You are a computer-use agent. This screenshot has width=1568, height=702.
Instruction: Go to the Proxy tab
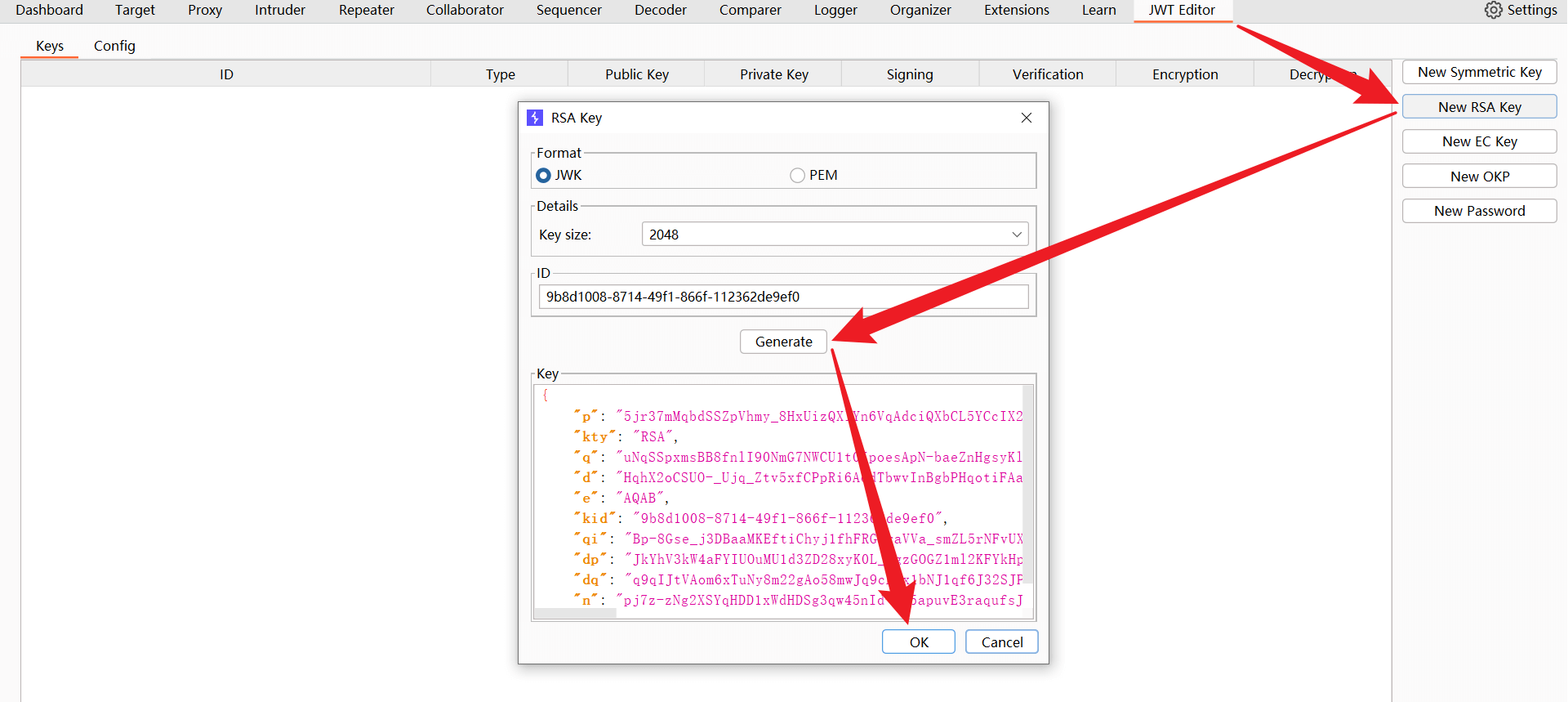click(205, 10)
